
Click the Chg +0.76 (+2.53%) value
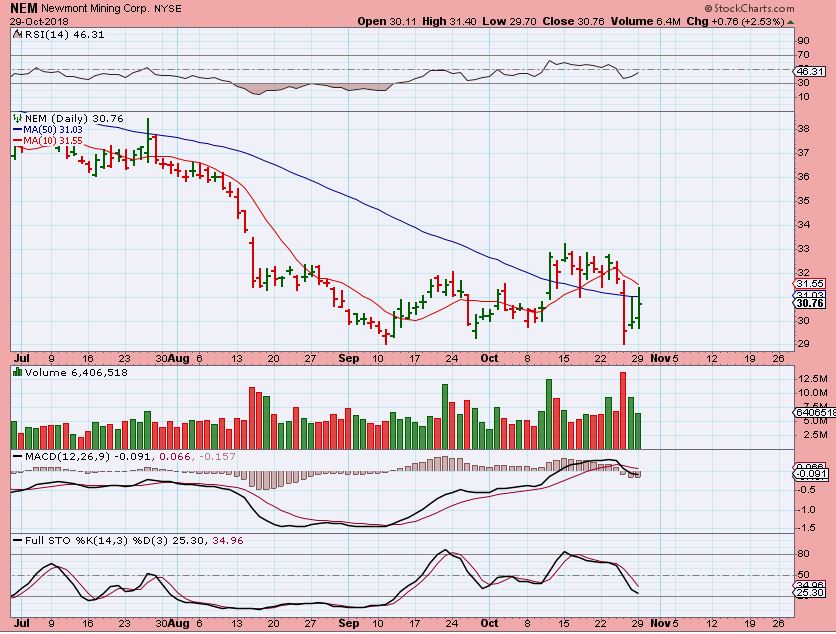coord(735,21)
